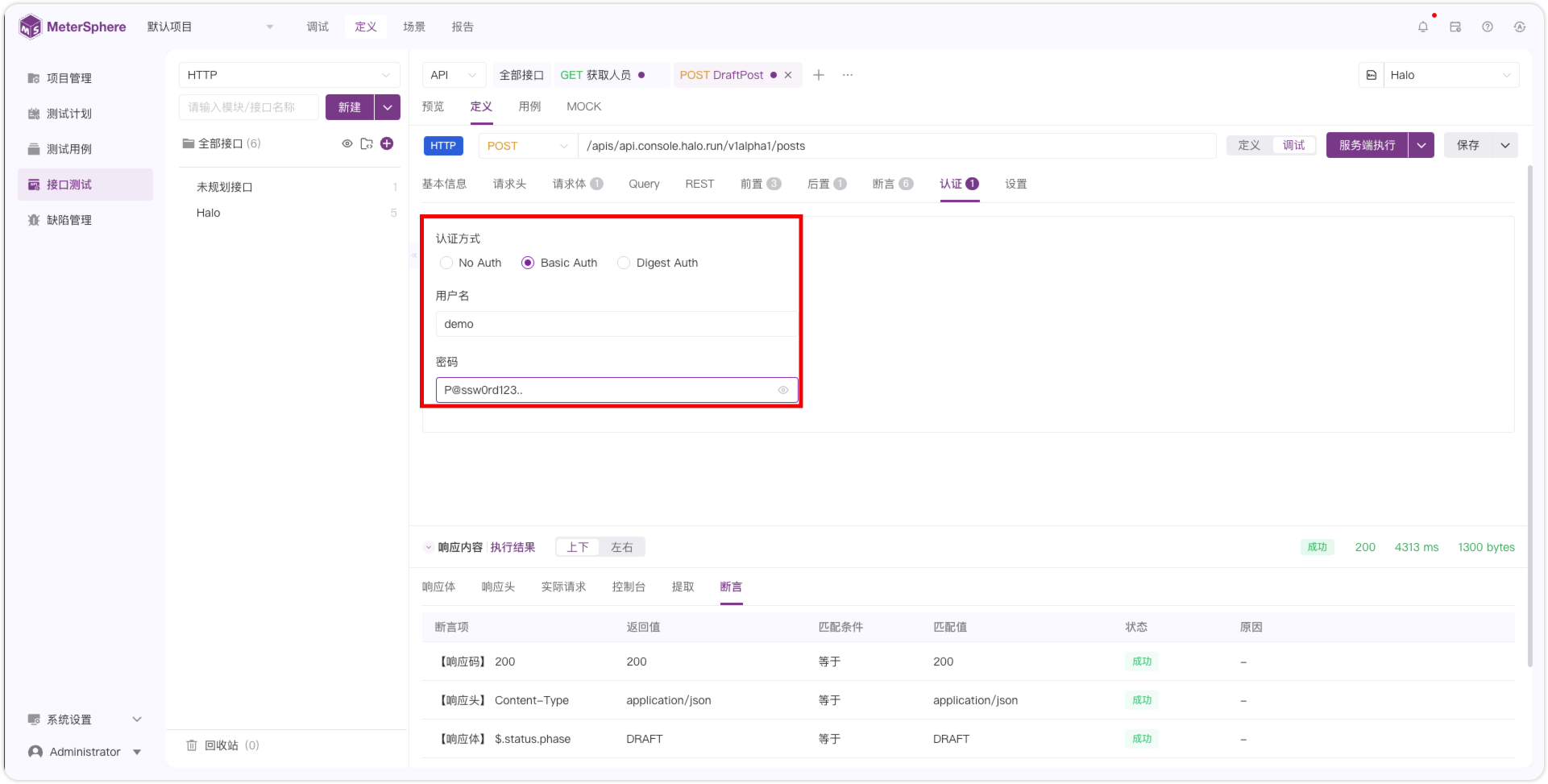Select the Halo module in tree
The height and width of the screenshot is (784, 1548).
[209, 213]
